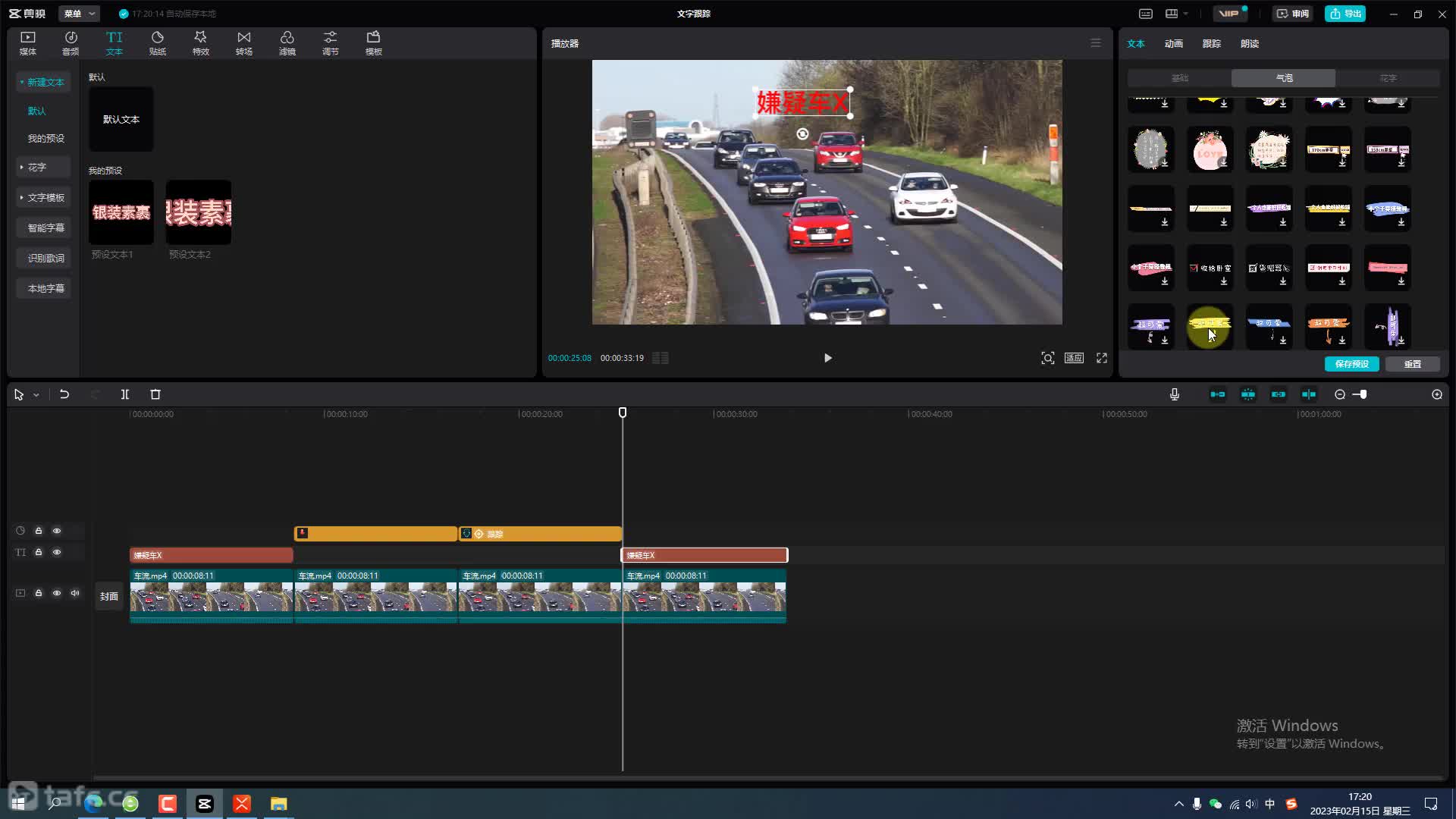Lock the text track
The width and height of the screenshot is (1456, 819).
click(39, 552)
